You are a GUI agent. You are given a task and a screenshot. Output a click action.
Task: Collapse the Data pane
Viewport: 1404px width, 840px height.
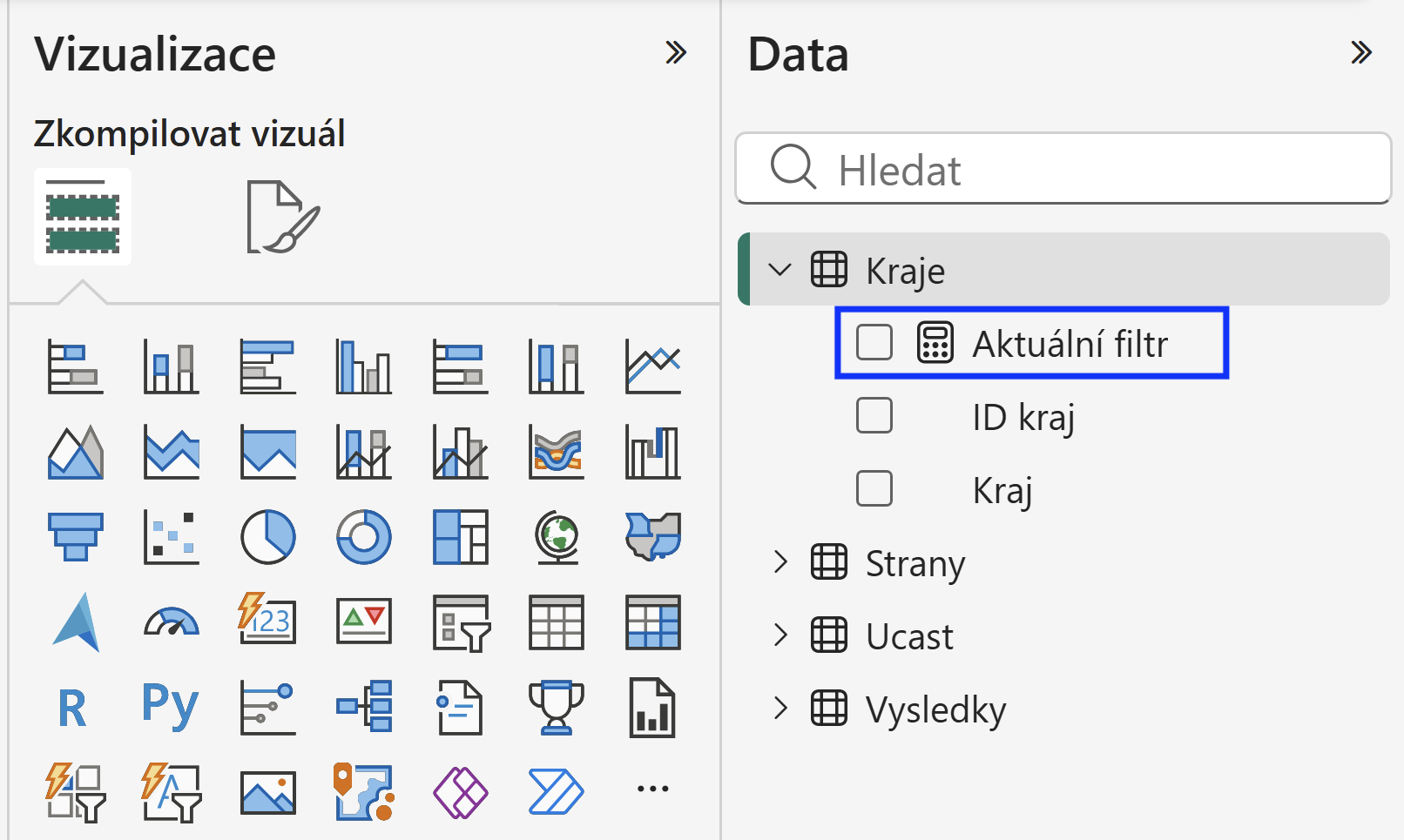[x=1361, y=52]
